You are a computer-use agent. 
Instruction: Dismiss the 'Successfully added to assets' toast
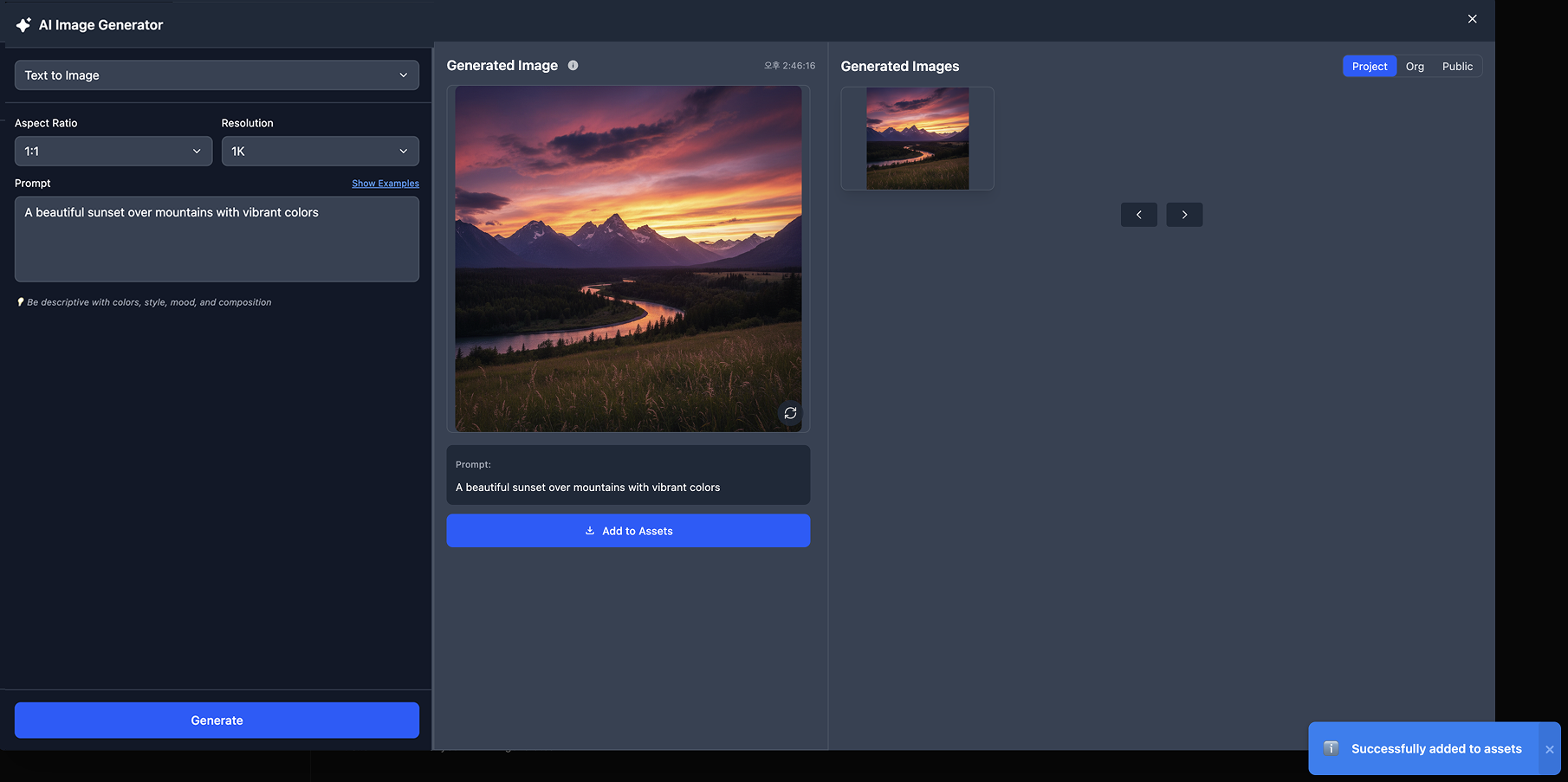point(1549,749)
